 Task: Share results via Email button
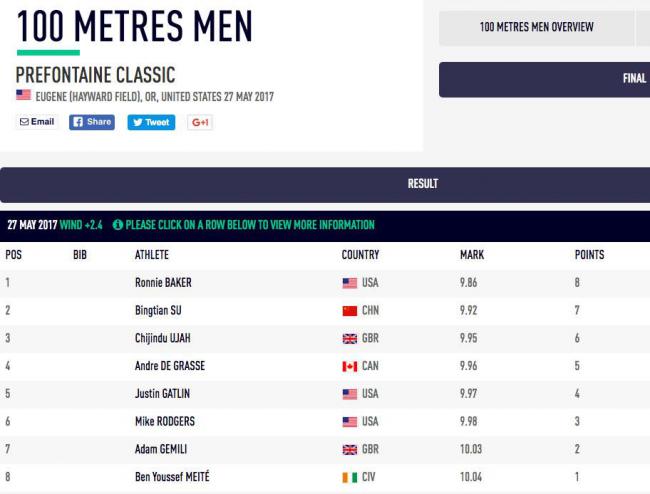pos(37,122)
